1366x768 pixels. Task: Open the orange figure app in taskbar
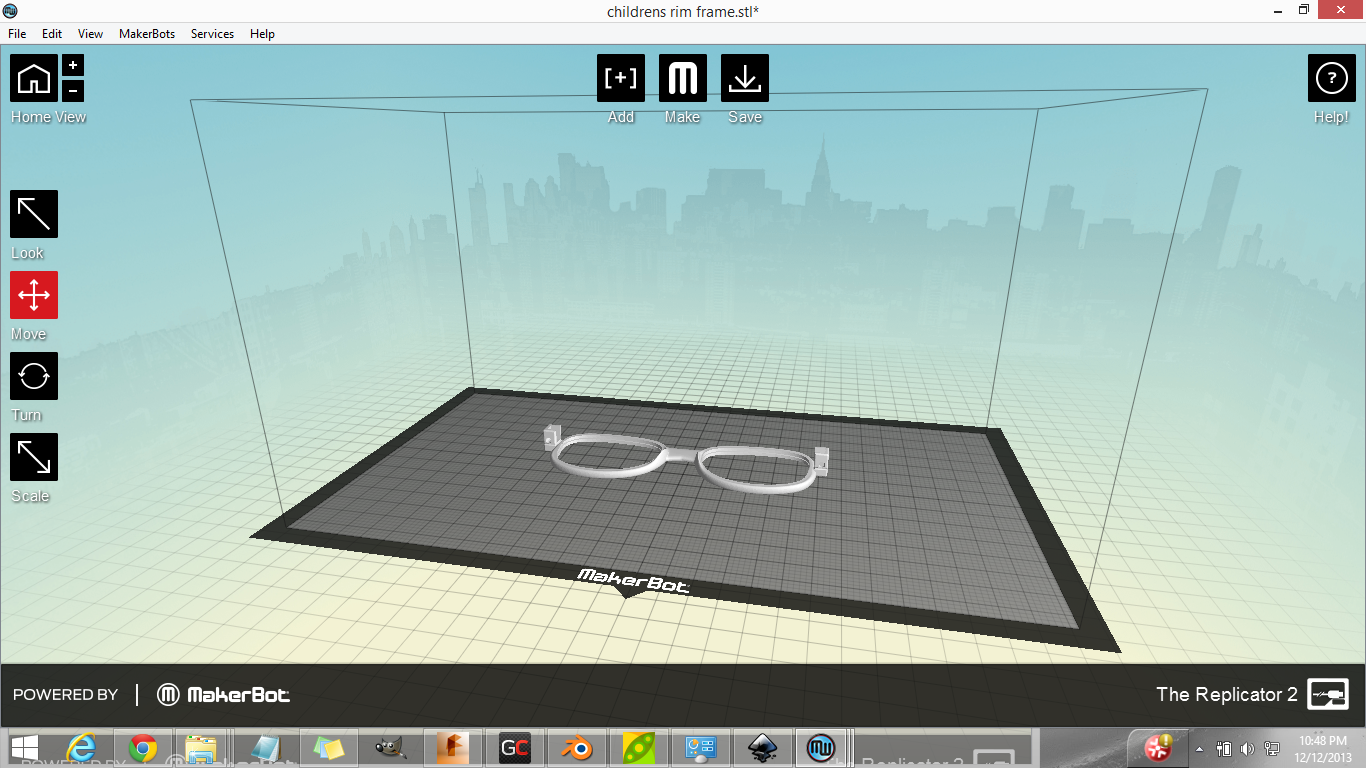(x=453, y=748)
